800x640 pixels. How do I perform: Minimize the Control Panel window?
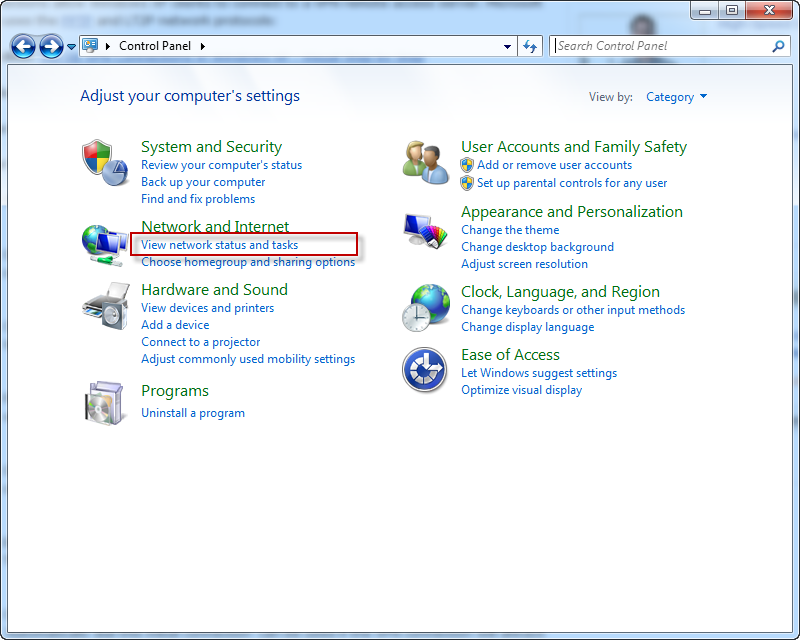click(705, 10)
